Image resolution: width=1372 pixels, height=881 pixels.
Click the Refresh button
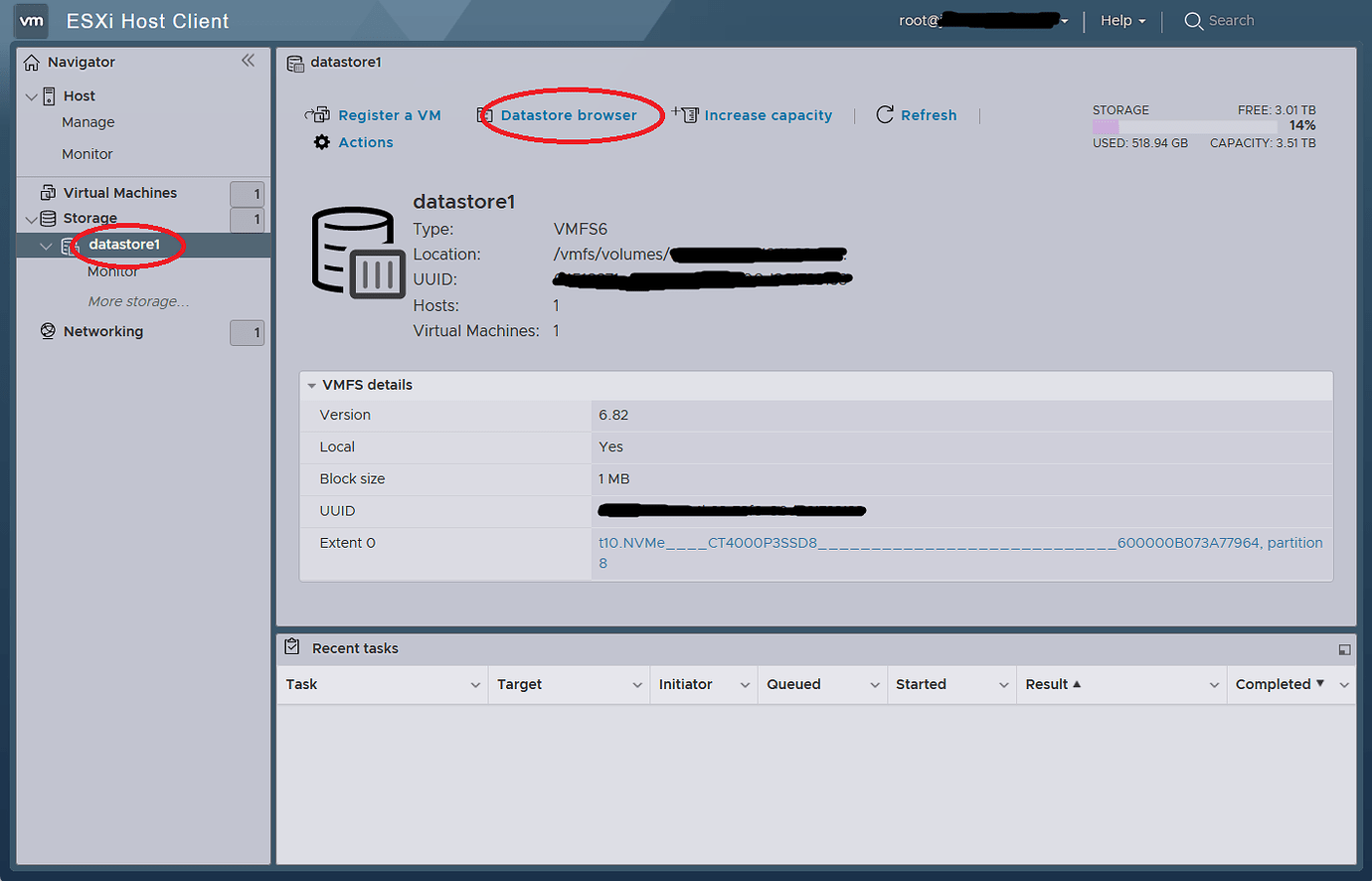[x=929, y=115]
